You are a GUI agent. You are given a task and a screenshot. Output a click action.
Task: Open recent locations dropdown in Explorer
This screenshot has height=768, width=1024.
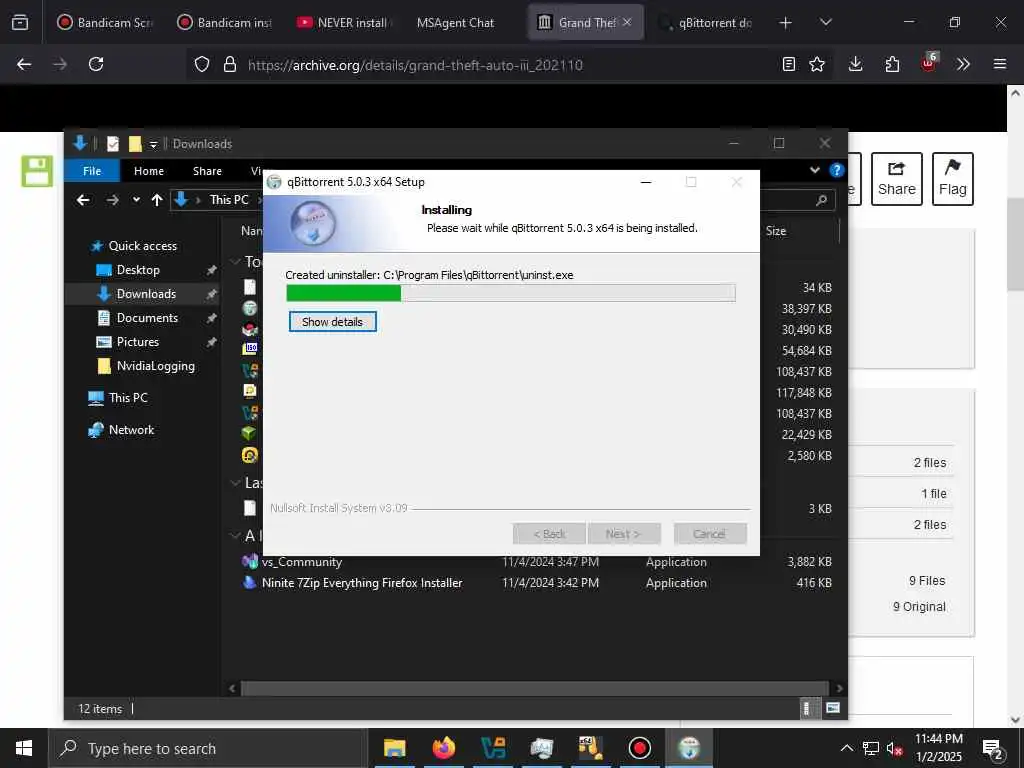(x=136, y=200)
